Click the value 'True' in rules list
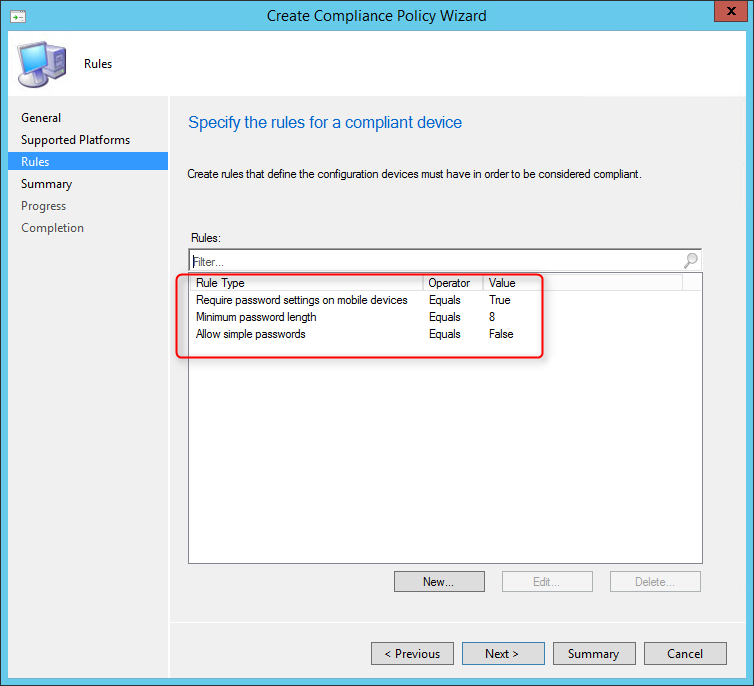754x686 pixels. tap(500, 300)
